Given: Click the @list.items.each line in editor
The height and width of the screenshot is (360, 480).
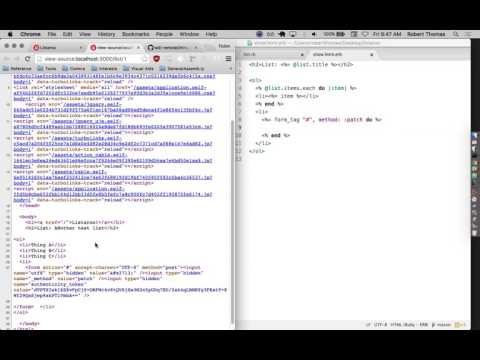Looking at the screenshot, I should pyautogui.click(x=306, y=88).
